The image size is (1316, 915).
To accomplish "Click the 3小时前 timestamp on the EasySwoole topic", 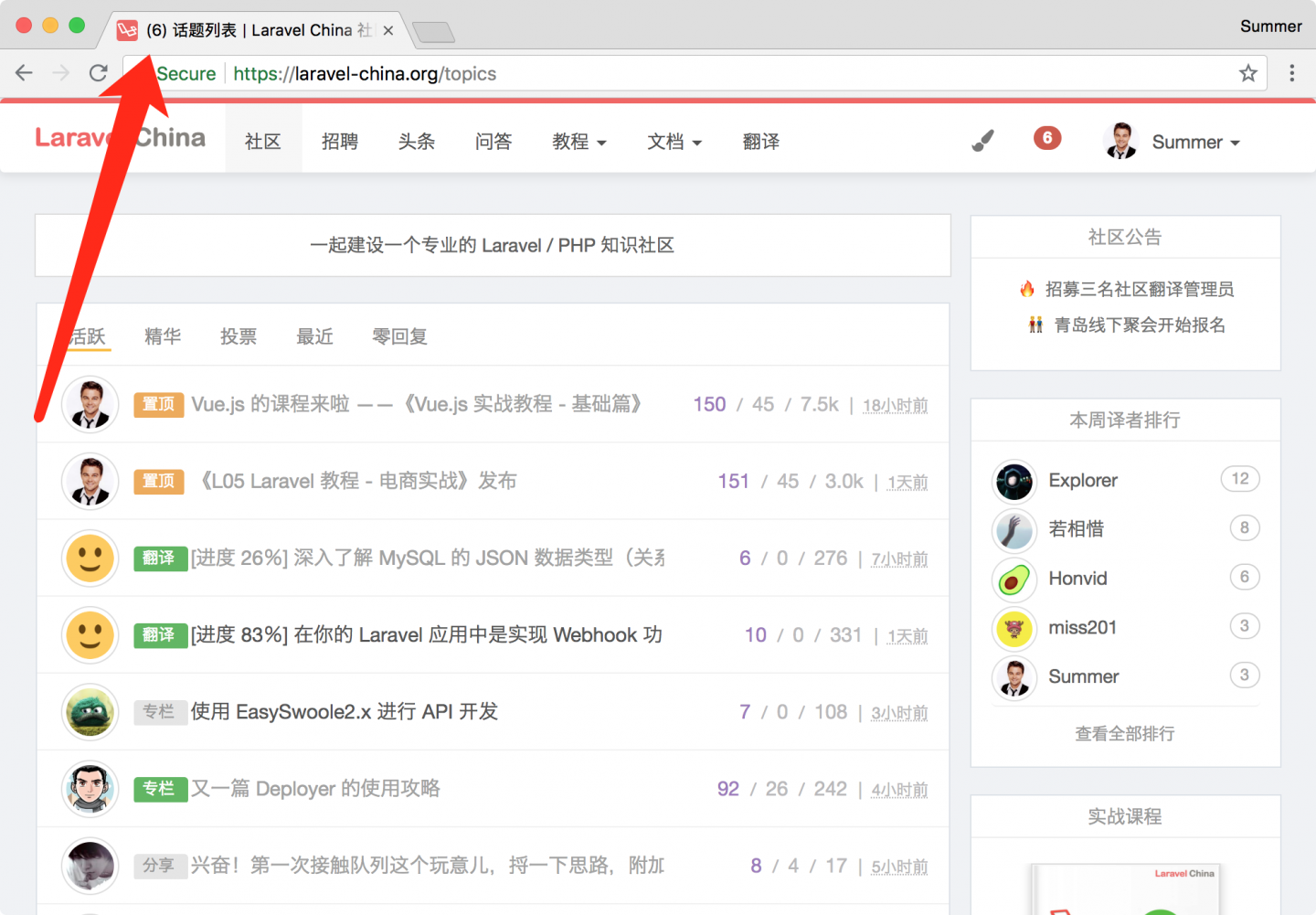I will [899, 712].
